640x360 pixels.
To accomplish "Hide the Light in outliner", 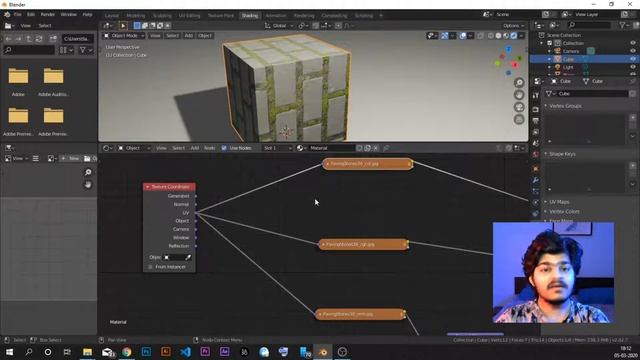I will point(633,67).
